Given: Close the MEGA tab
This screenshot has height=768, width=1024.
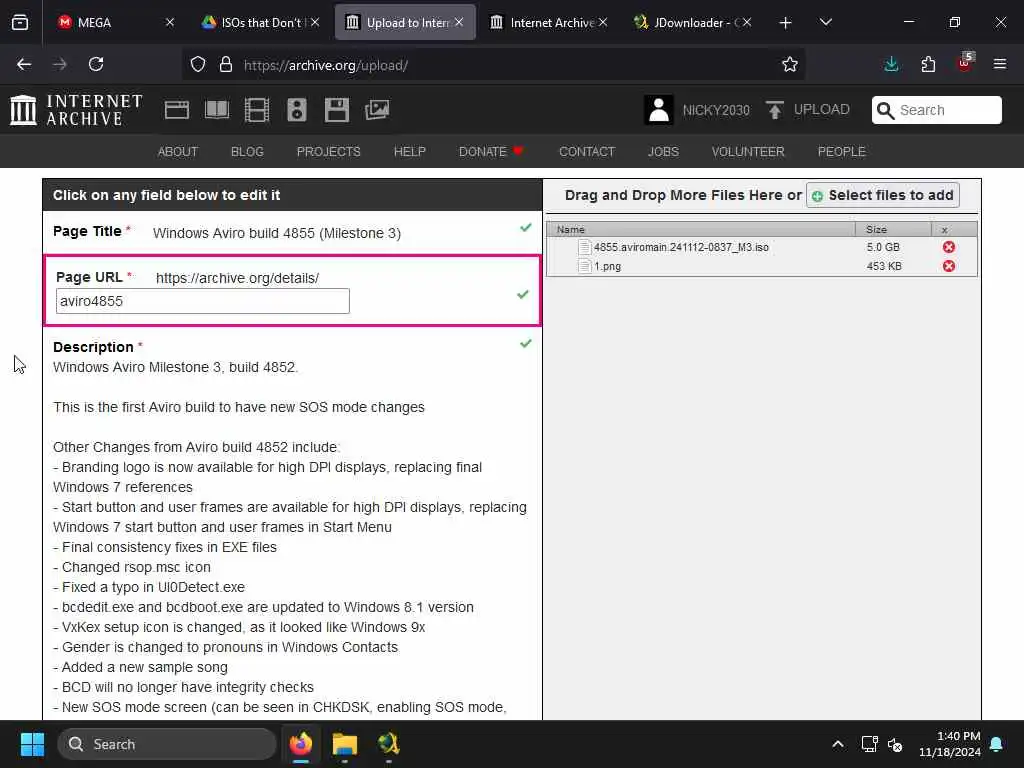Looking at the screenshot, I should (x=170, y=23).
